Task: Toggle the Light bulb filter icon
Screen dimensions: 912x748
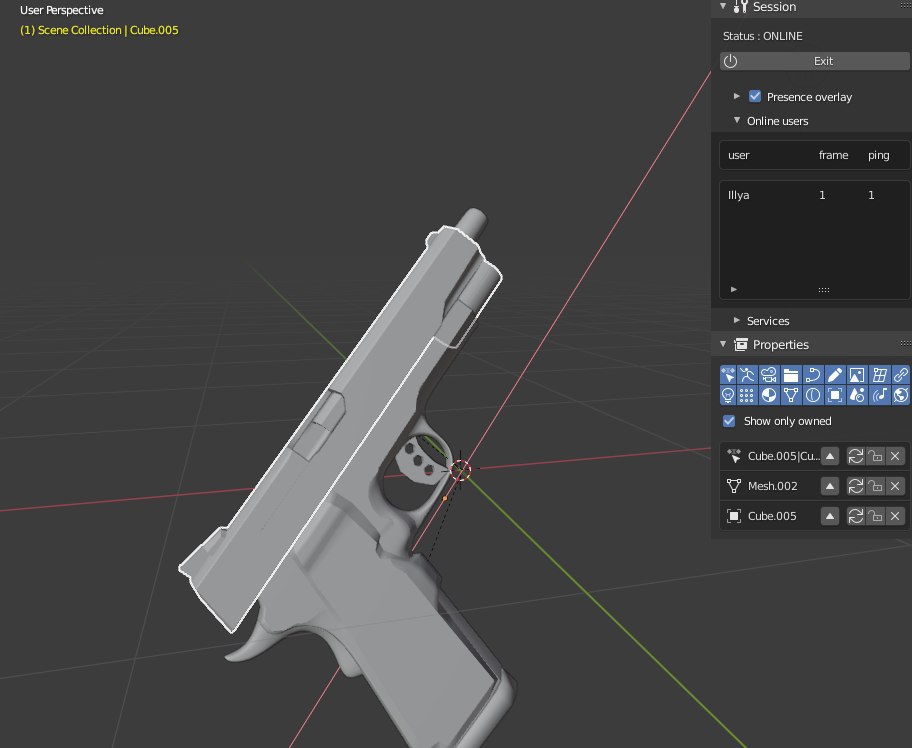Action: point(728,396)
